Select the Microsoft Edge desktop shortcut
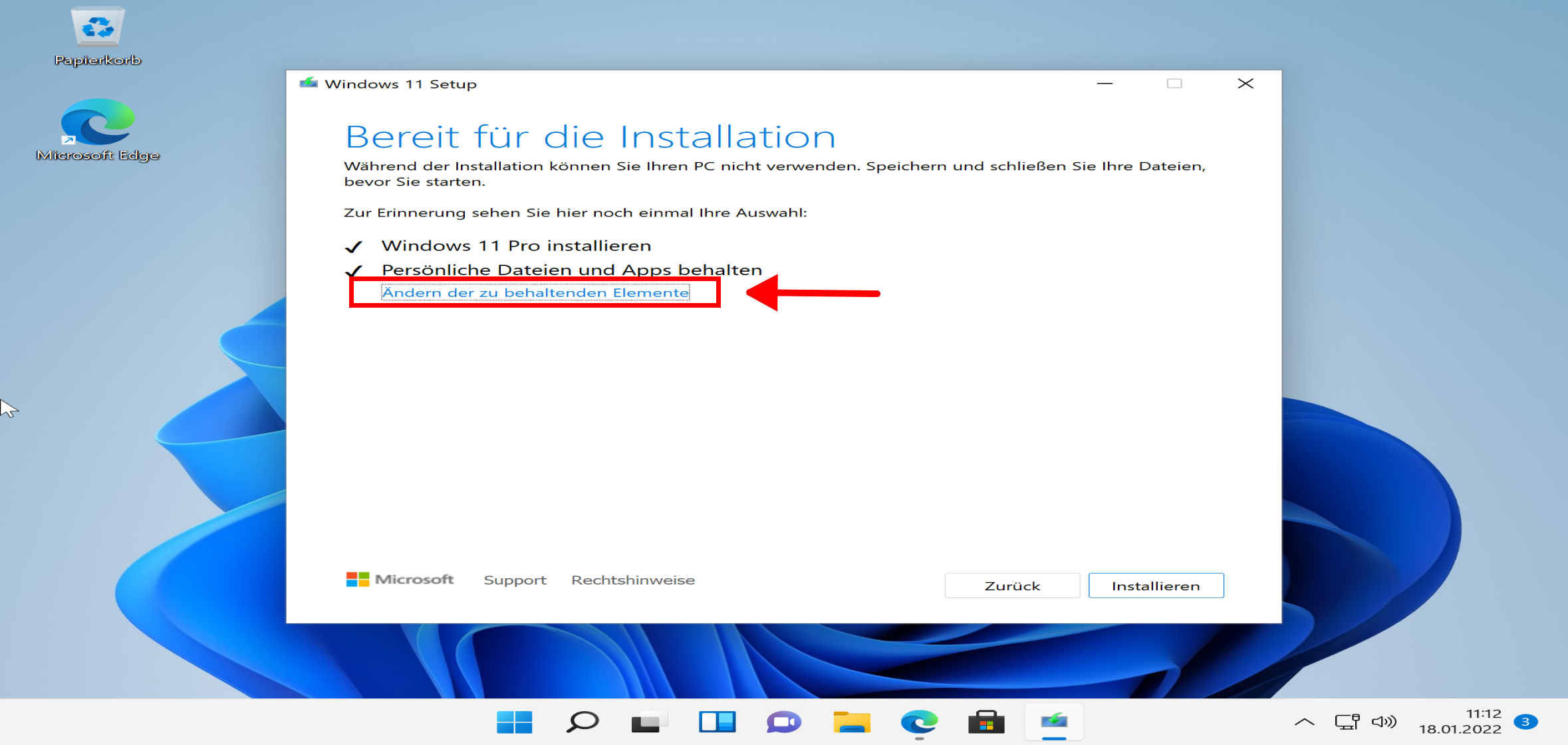The width and height of the screenshot is (1568, 745). (98, 130)
